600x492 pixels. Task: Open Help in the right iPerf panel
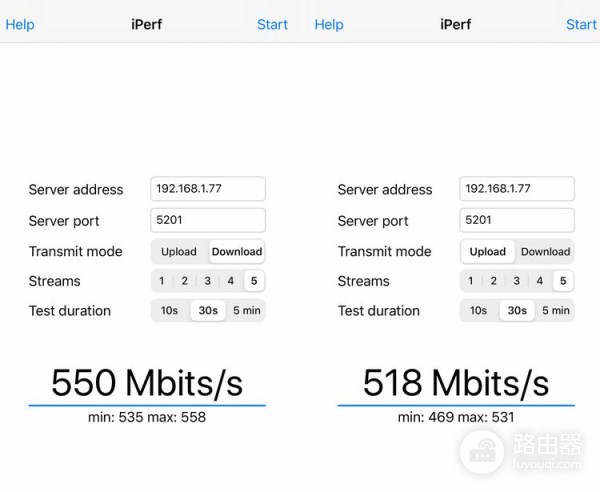[x=329, y=25]
